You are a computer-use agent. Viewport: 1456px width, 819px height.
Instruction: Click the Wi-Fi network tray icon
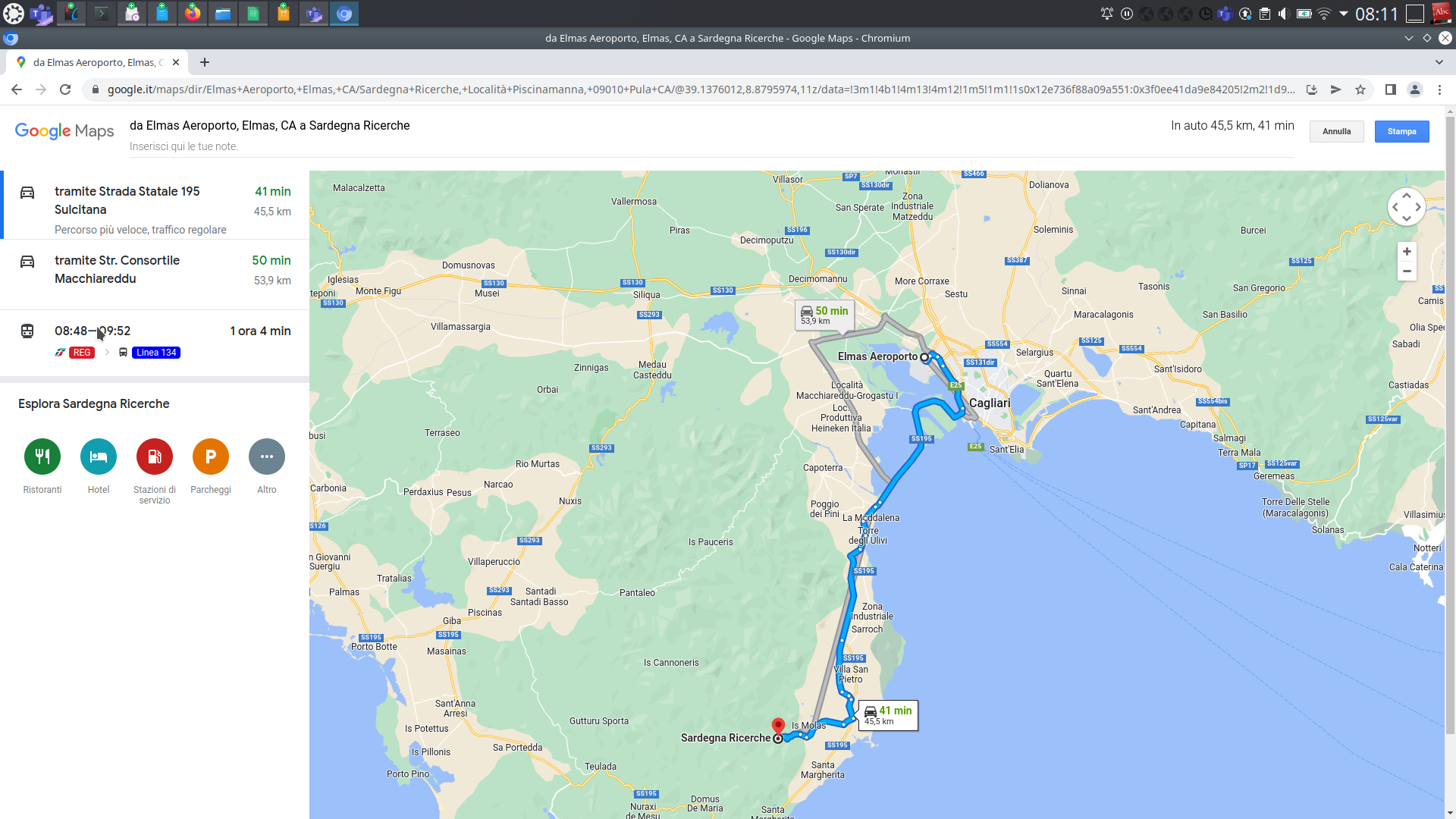(x=1324, y=14)
